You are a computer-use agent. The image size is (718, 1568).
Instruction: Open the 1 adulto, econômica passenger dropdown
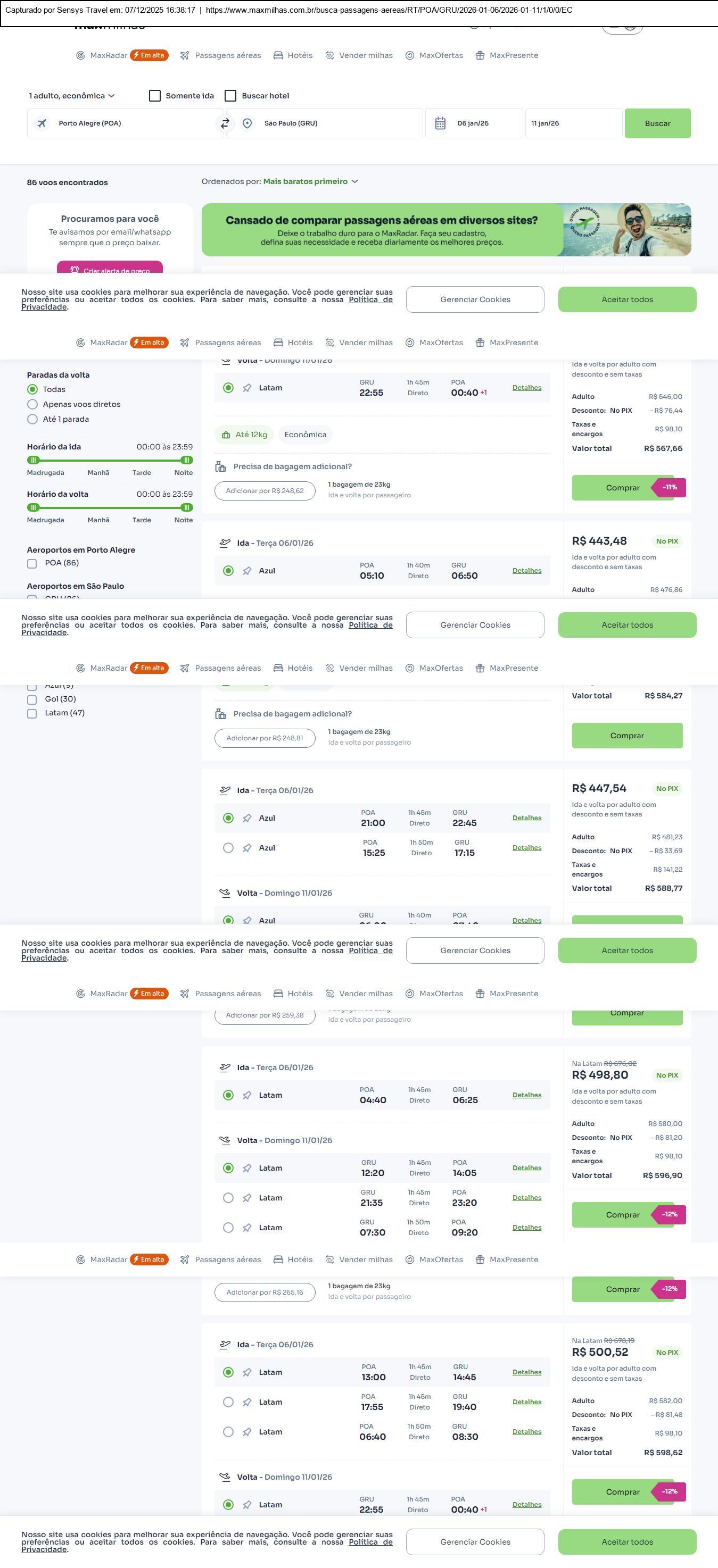coord(72,96)
